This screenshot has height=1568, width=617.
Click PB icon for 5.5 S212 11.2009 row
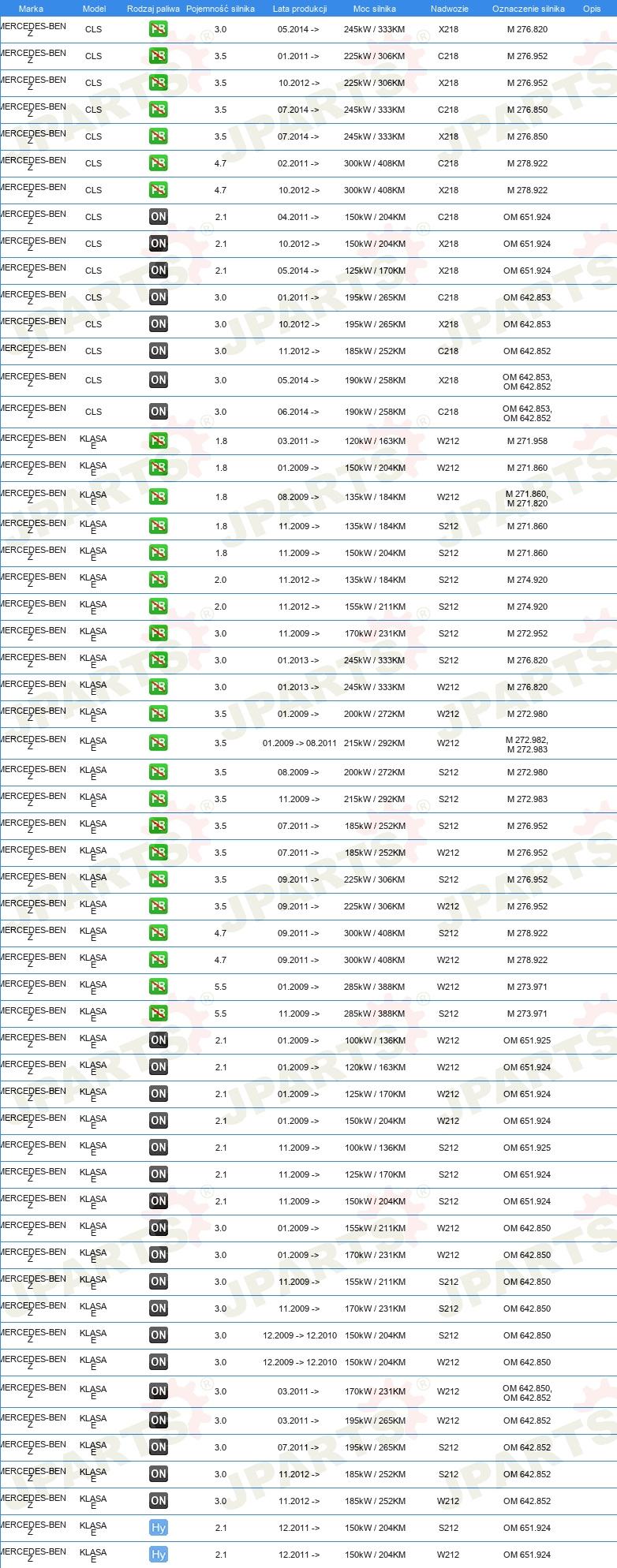(x=158, y=1014)
